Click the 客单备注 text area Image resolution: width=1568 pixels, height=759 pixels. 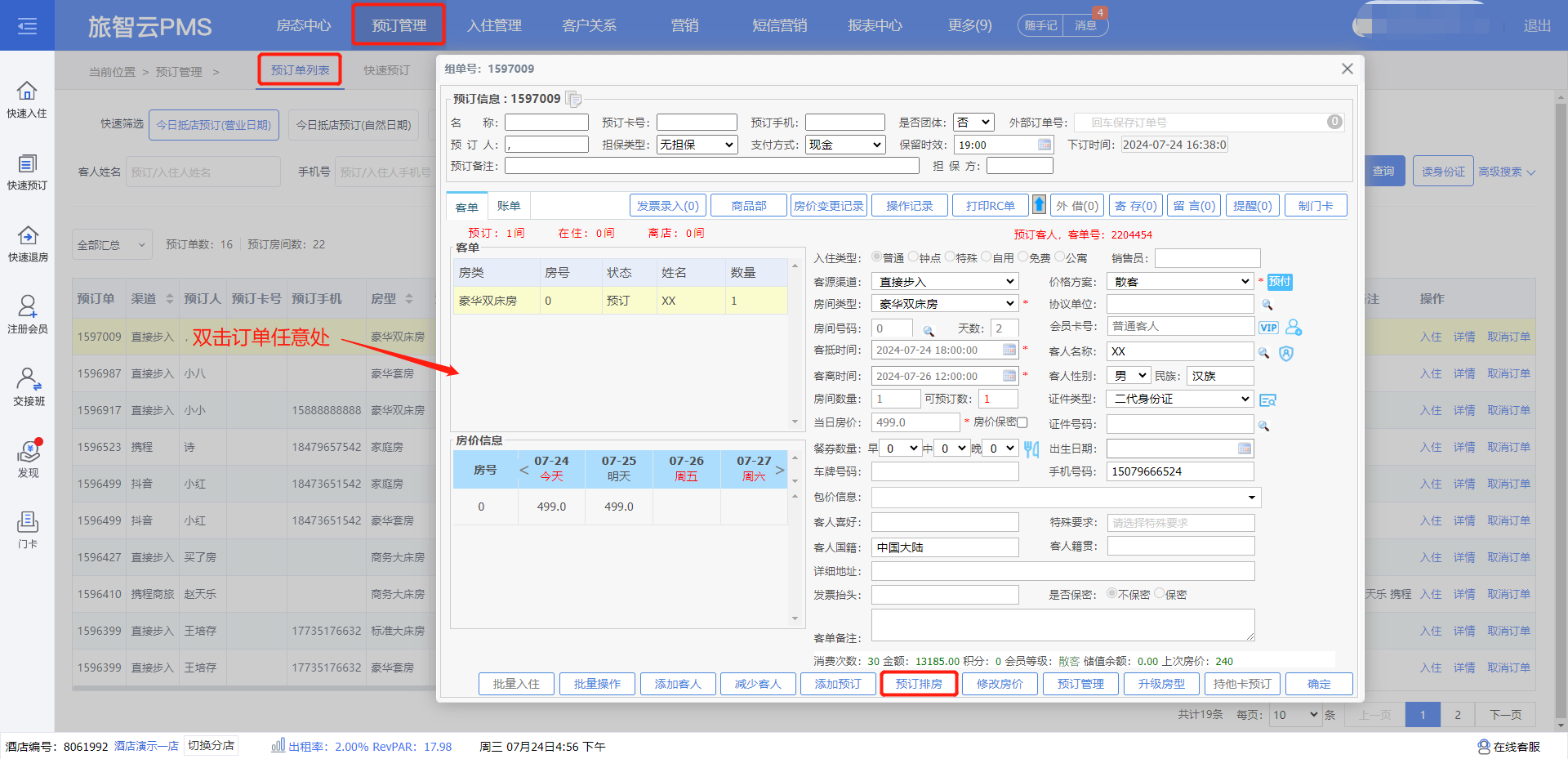pos(1062,625)
